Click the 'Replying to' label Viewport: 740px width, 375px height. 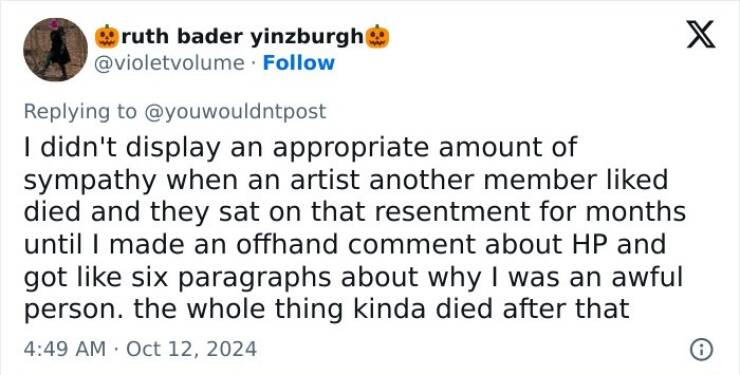point(80,111)
